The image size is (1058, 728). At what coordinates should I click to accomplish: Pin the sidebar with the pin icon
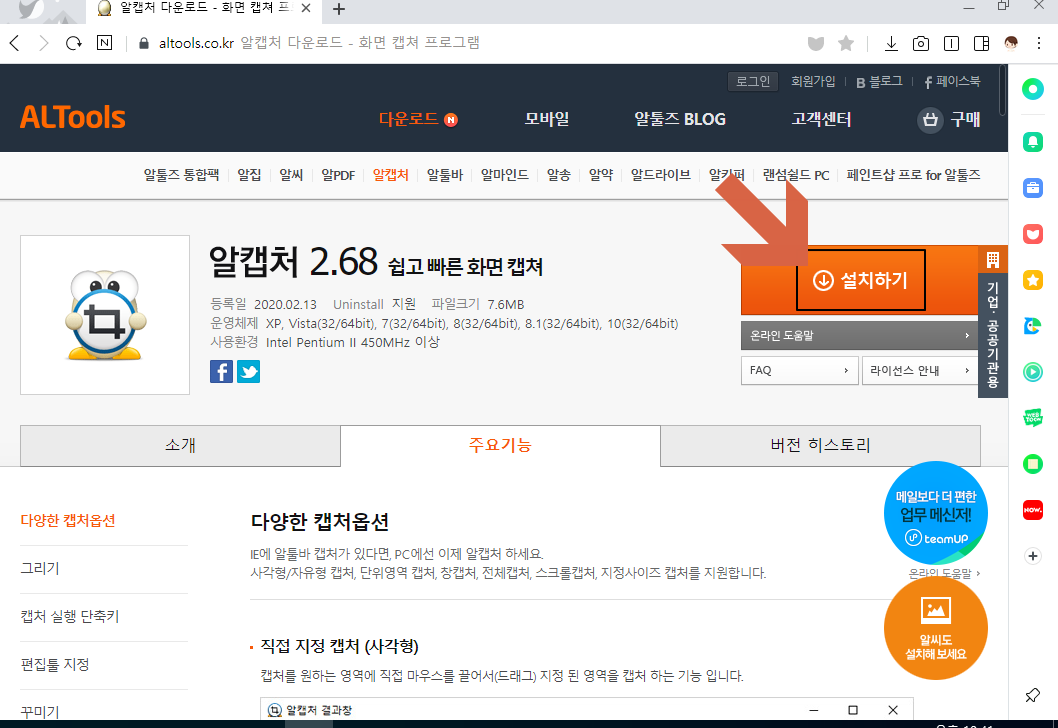point(1032,695)
